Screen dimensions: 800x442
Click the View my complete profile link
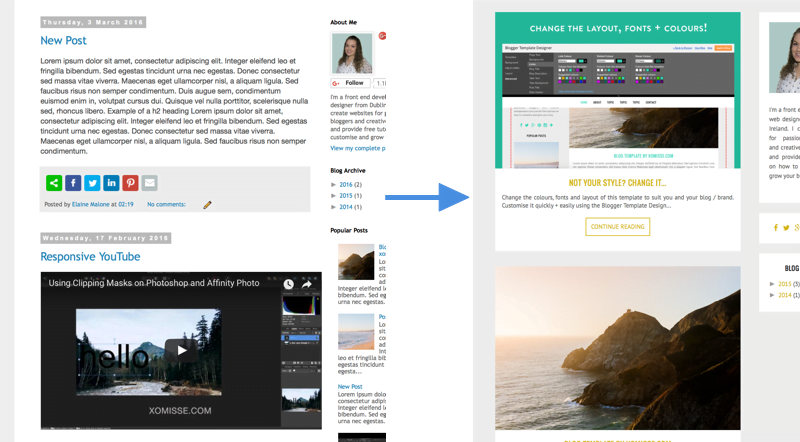click(x=358, y=148)
